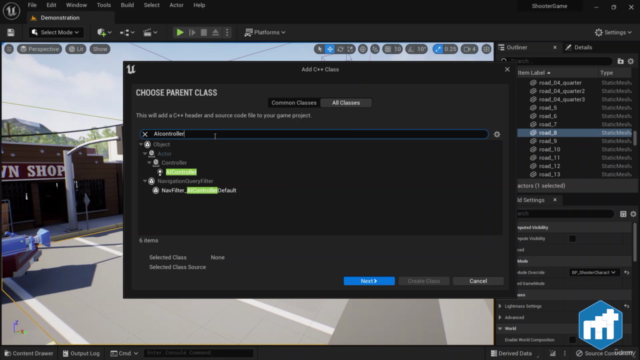The width and height of the screenshot is (640, 360).
Task: Open the Content Drawer
Action: click(x=29, y=353)
